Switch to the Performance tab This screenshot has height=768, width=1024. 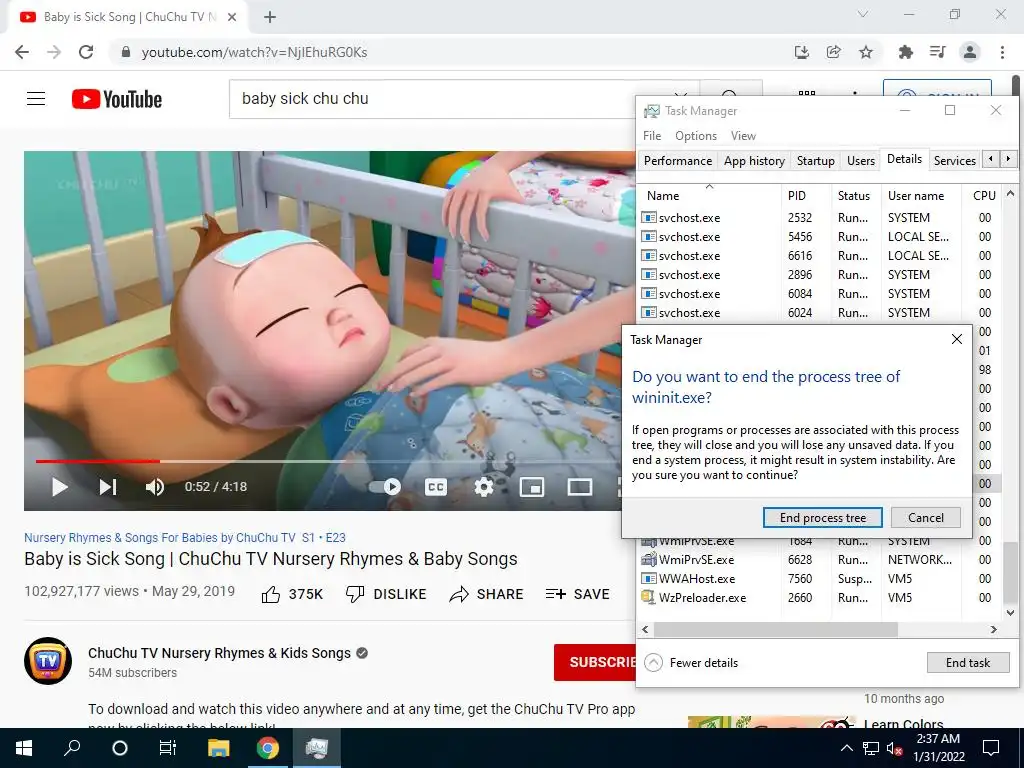coord(678,161)
